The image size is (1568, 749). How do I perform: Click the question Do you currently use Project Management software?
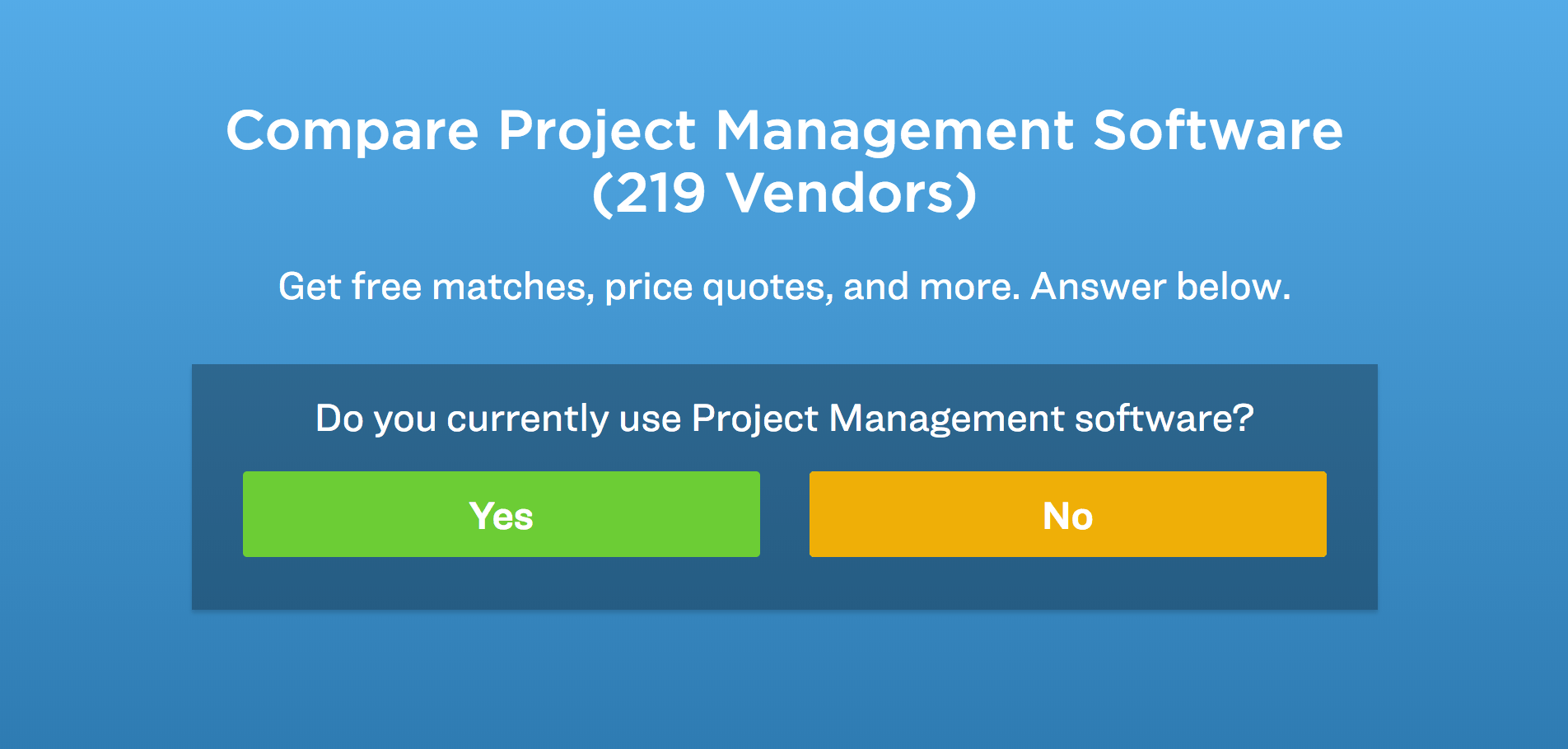[x=784, y=419]
